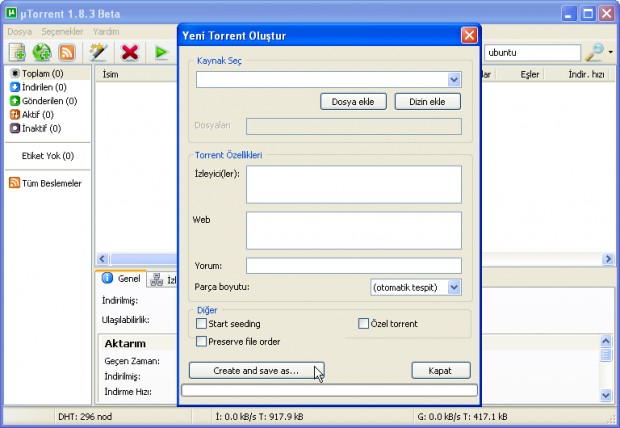The width and height of the screenshot is (620, 428).
Task: Select Aktif (0) category in sidebar
Action: tap(32, 115)
